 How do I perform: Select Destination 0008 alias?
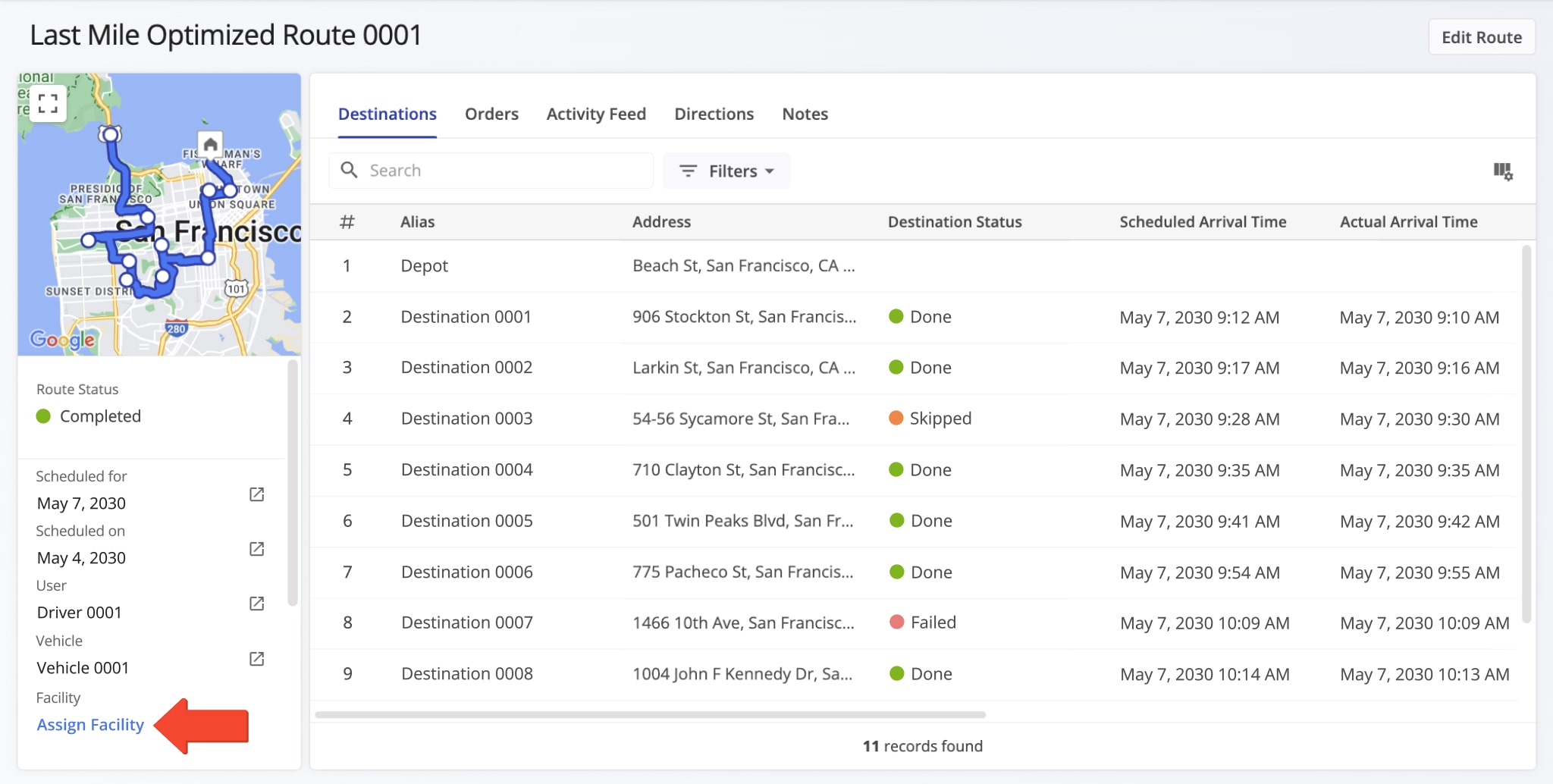(x=466, y=674)
